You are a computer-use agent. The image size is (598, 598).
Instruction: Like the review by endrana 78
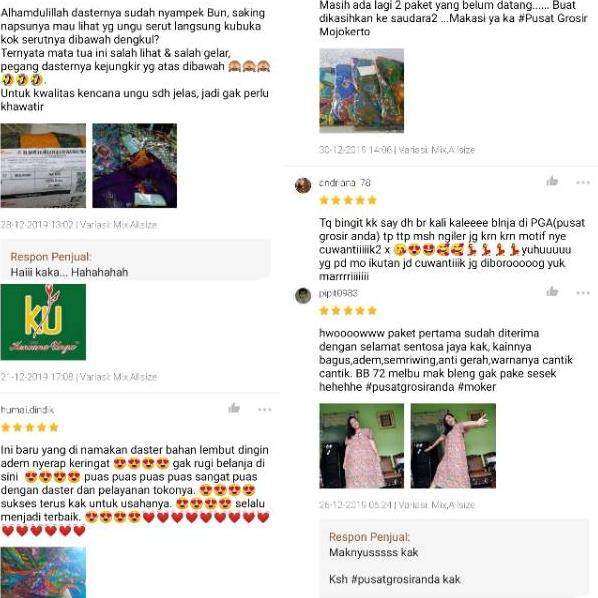point(552,181)
